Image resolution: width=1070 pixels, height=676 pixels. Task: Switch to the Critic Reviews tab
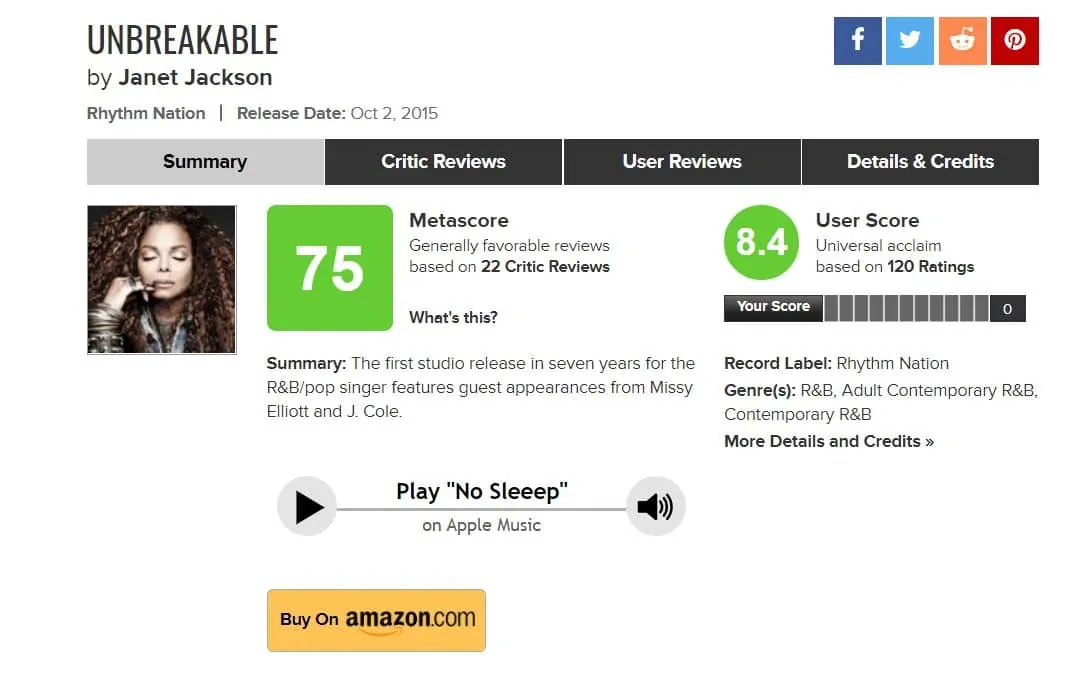pyautogui.click(x=443, y=162)
